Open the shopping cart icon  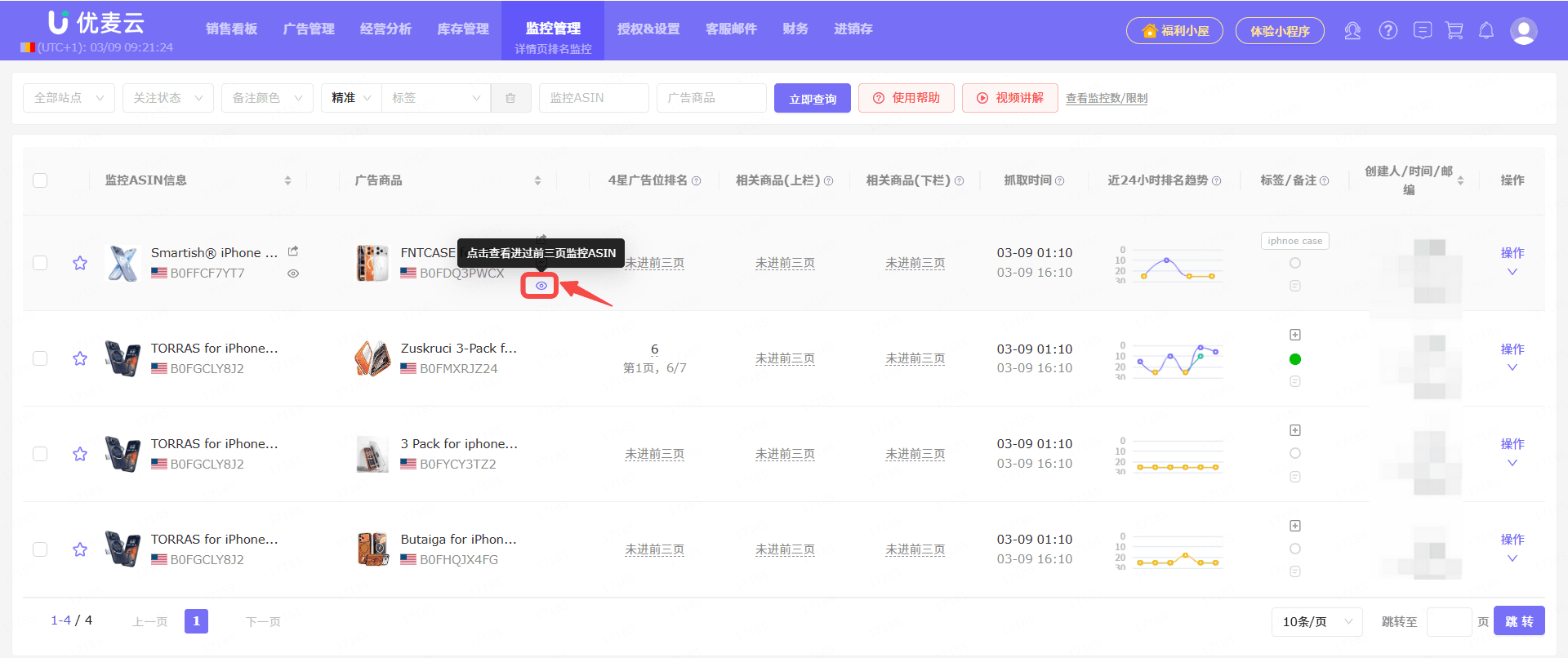pyautogui.click(x=1454, y=31)
